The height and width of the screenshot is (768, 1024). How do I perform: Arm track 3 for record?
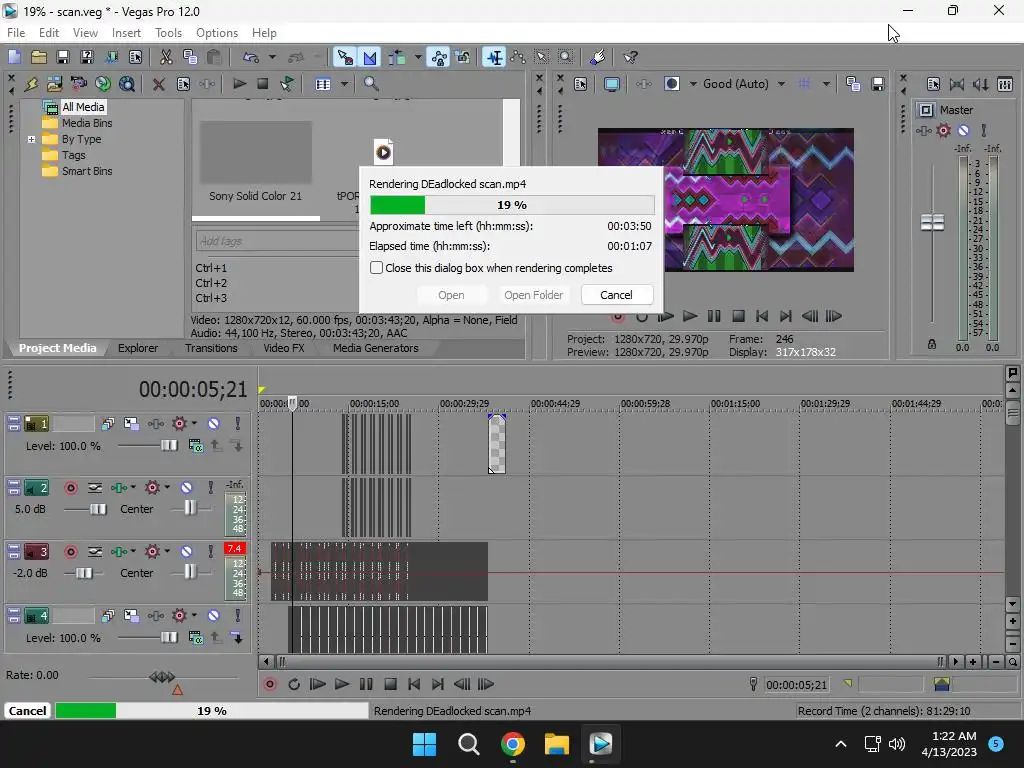[x=71, y=552]
